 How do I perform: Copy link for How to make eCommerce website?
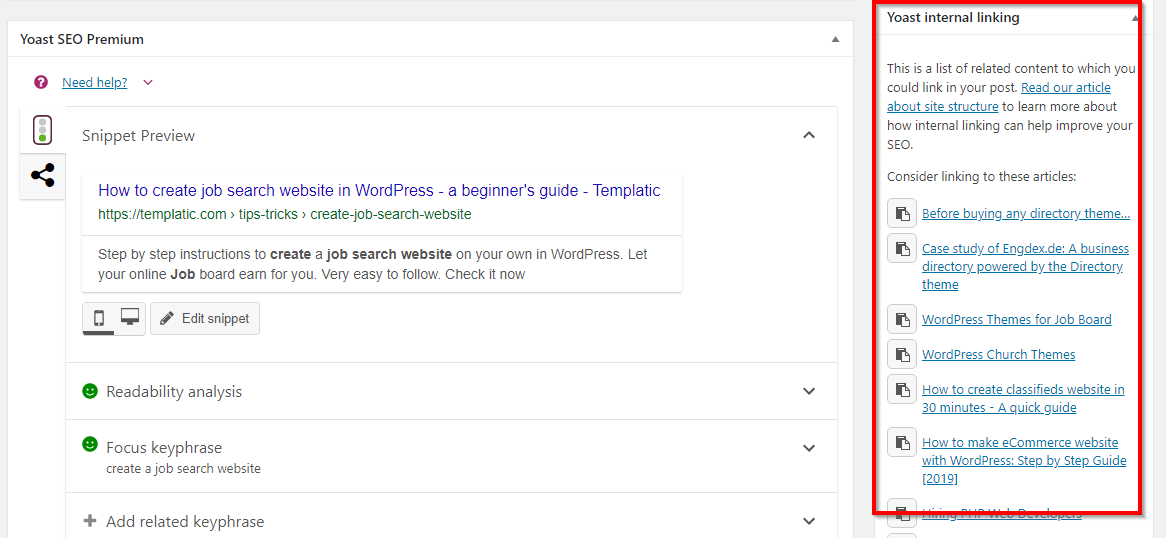point(901,443)
